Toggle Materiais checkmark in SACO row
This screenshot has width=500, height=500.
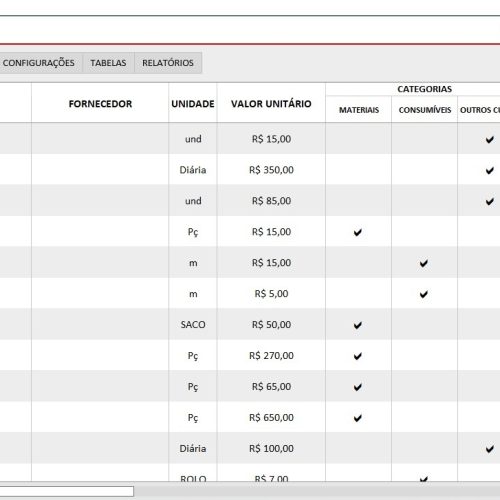point(358,325)
